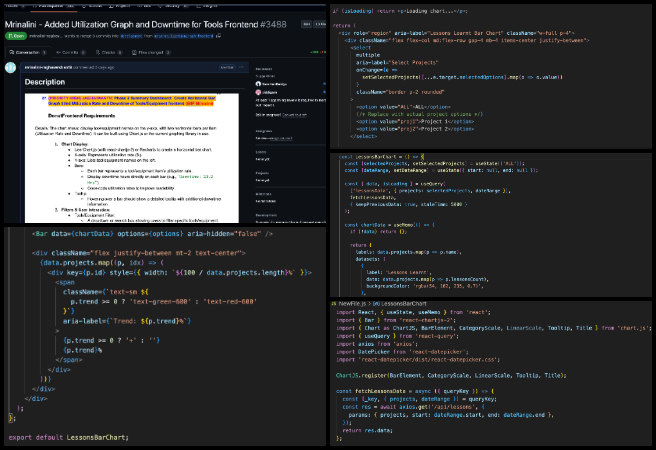Viewport: 656px width, 450px height.
Task: Switch to the Commits tab
Action: (71, 52)
